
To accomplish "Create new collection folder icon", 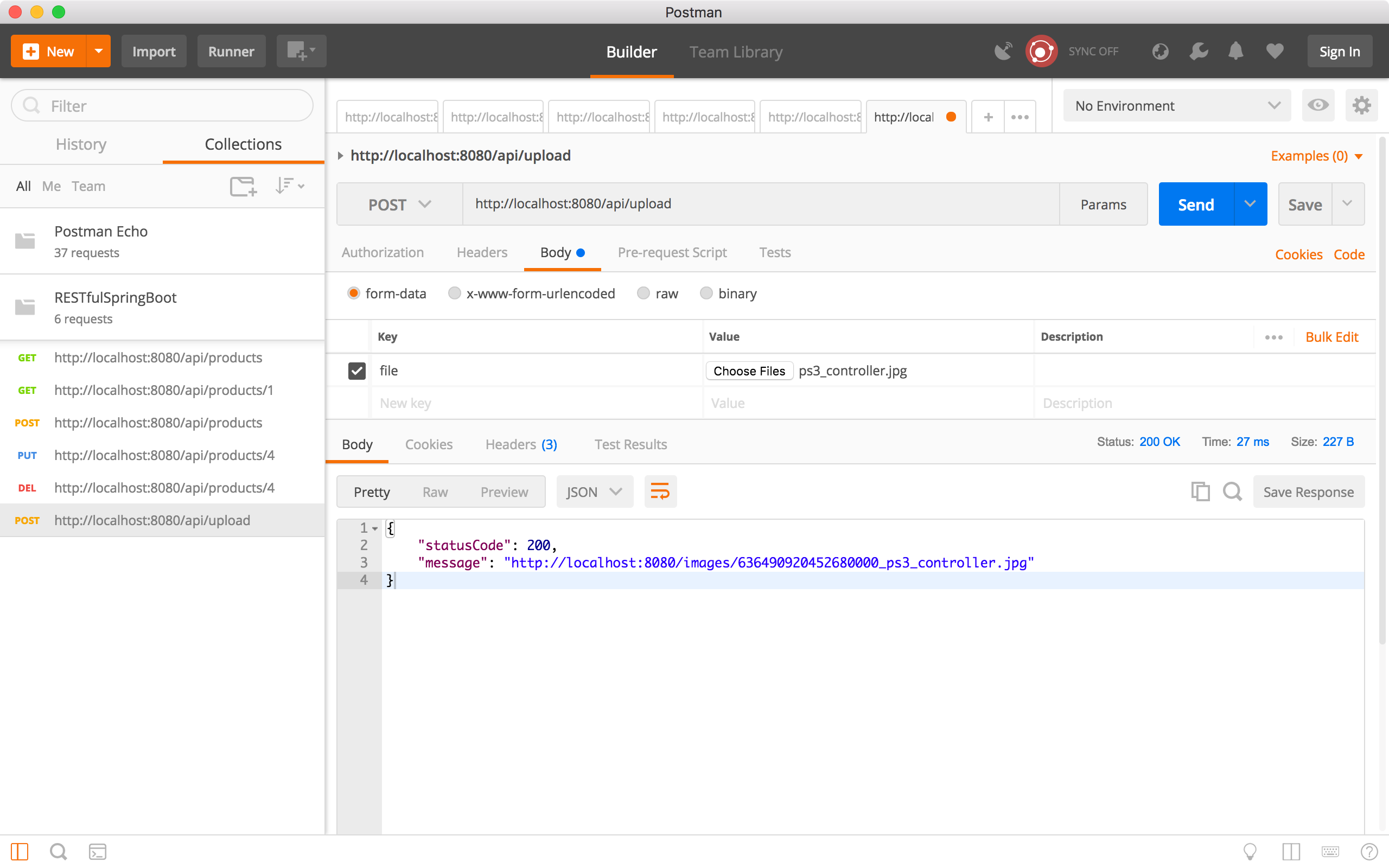I will [244, 186].
